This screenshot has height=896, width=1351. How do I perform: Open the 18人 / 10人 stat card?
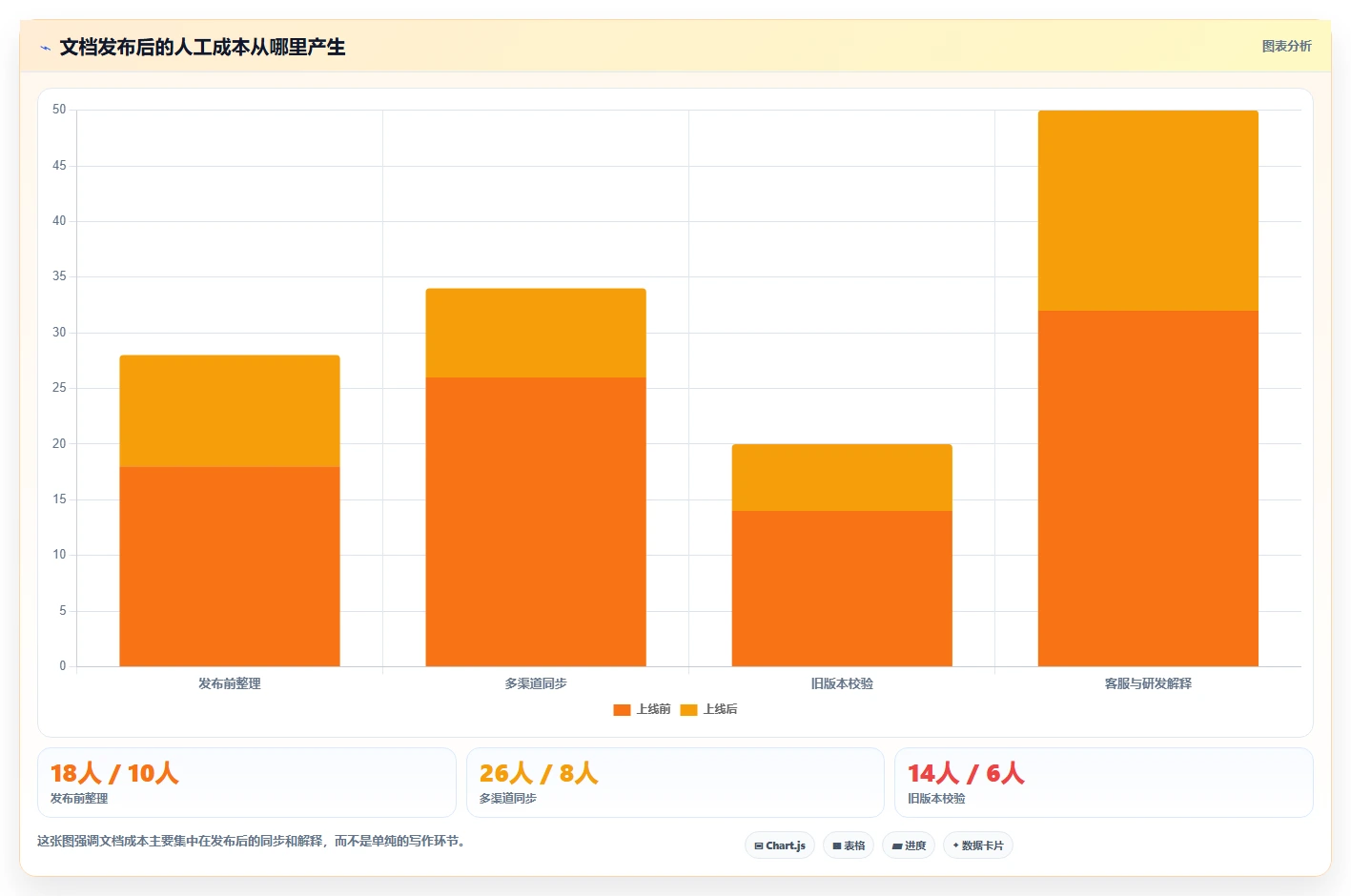(247, 783)
